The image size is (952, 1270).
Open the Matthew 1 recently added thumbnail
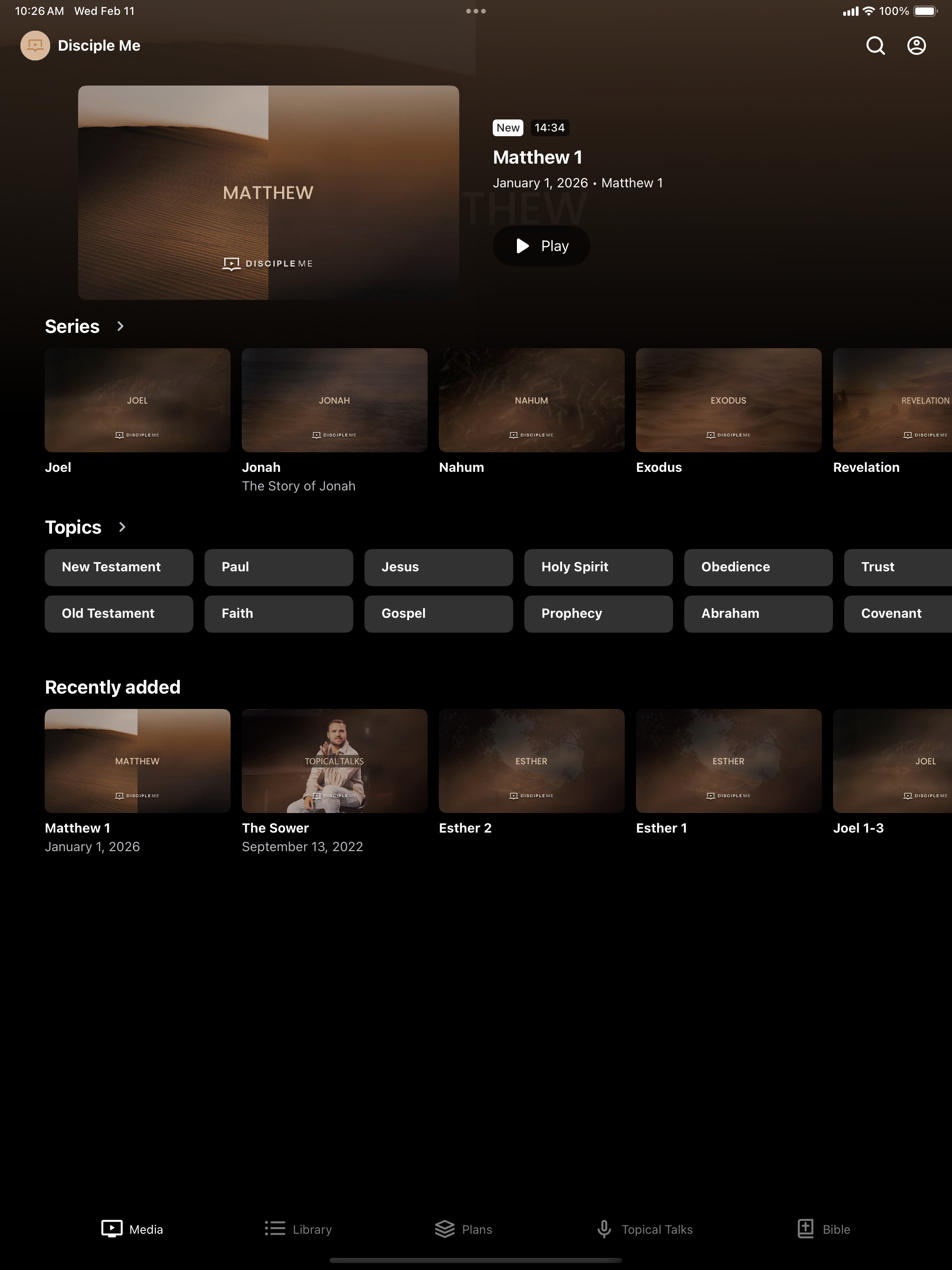[x=137, y=761]
